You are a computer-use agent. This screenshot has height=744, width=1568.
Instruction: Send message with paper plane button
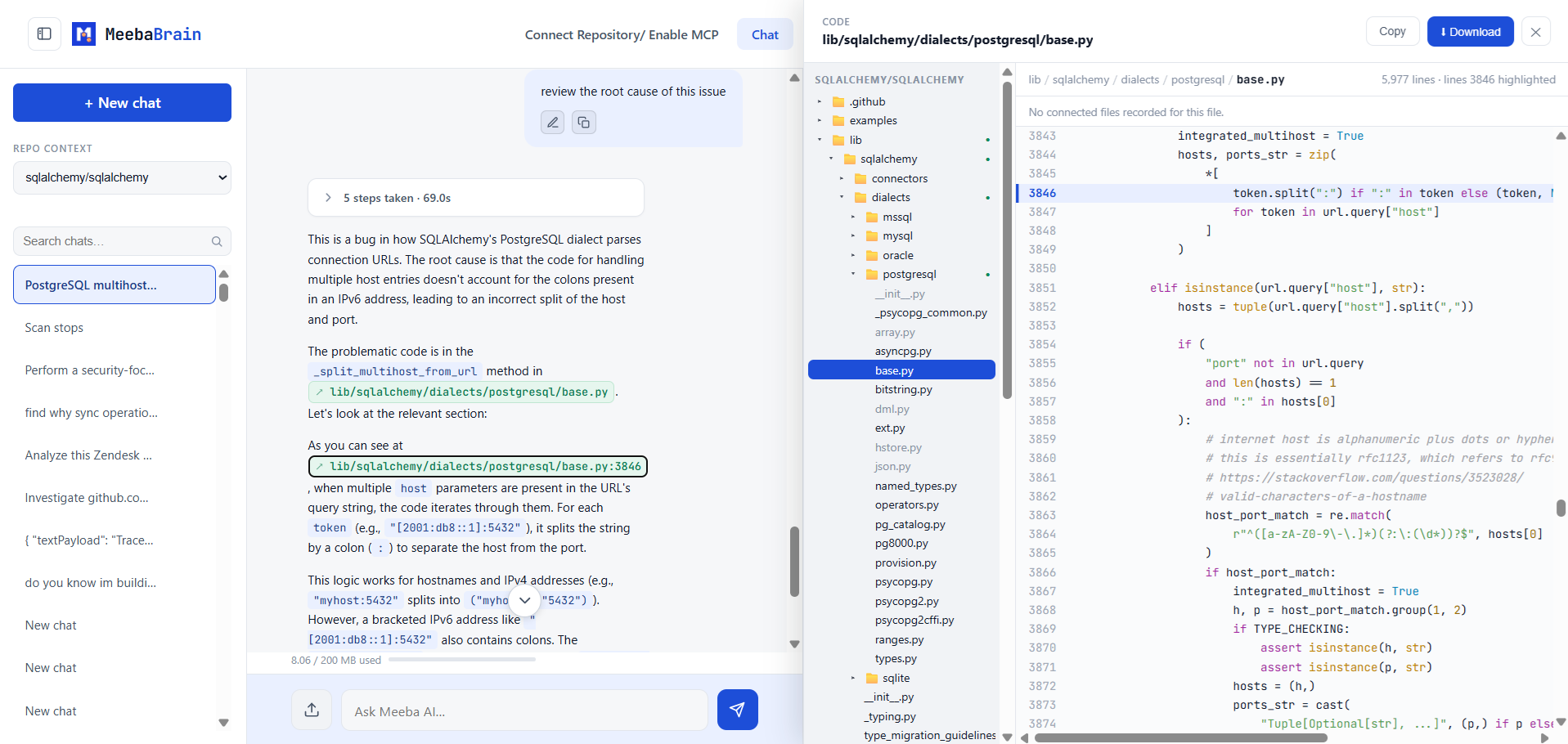pos(737,710)
